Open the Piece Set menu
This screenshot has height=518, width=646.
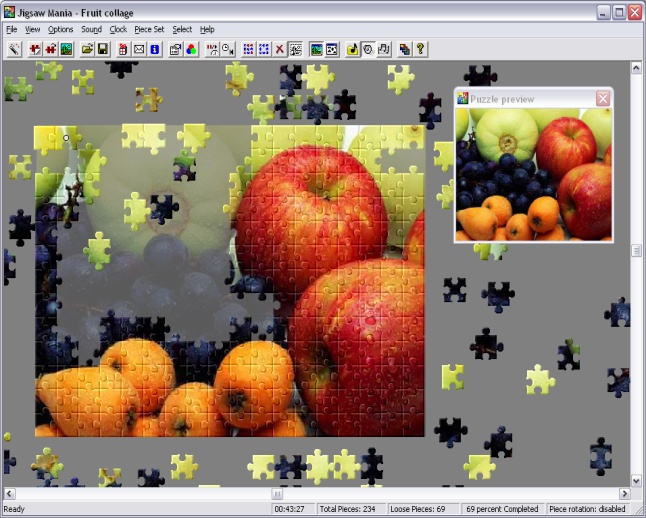click(x=149, y=29)
